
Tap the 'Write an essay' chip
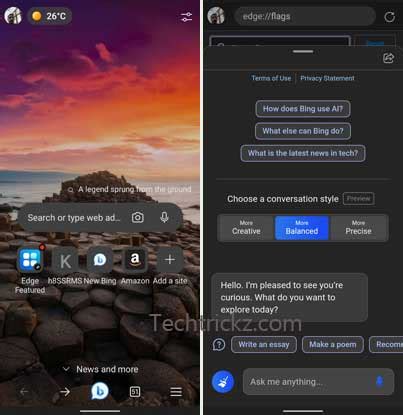click(264, 344)
